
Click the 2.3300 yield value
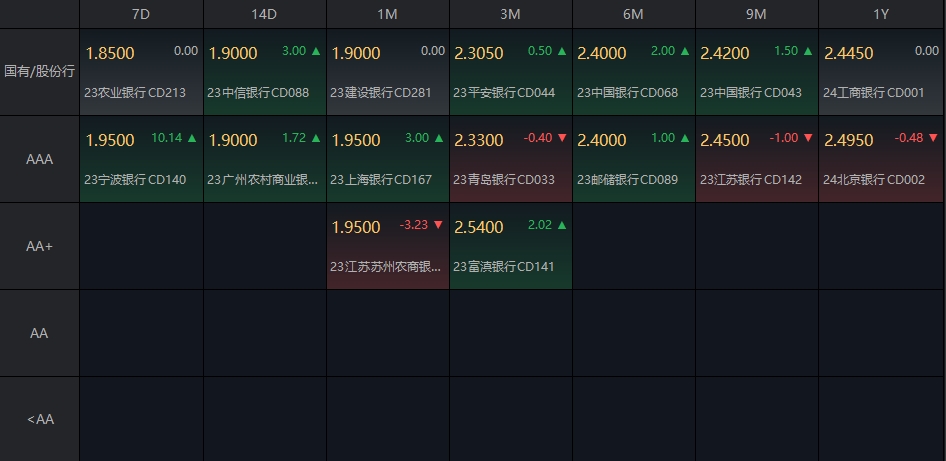tap(478, 140)
